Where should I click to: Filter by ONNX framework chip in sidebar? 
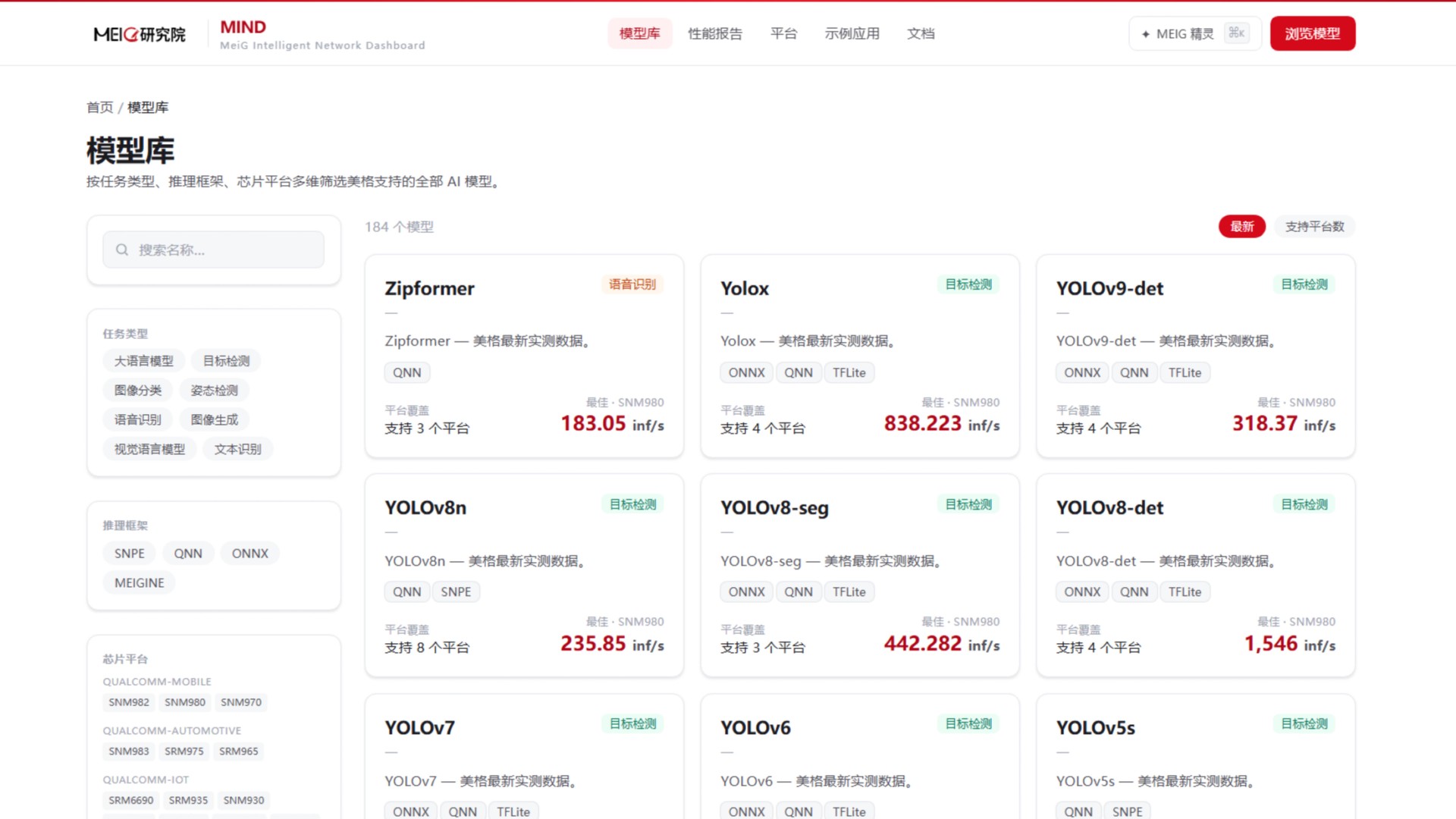[x=250, y=554]
